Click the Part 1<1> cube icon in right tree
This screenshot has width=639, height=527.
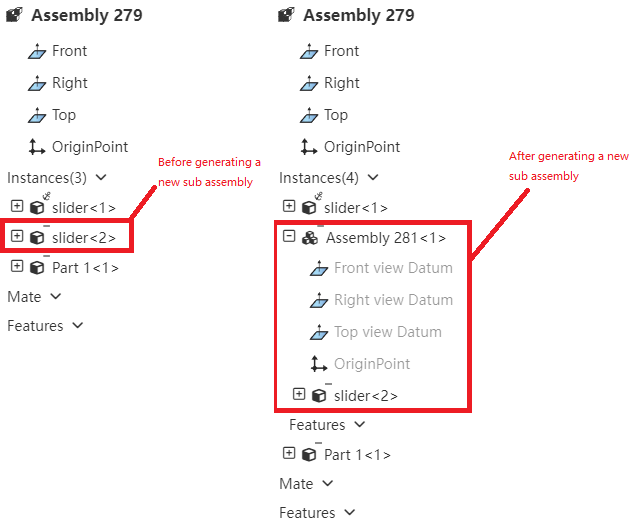309,454
